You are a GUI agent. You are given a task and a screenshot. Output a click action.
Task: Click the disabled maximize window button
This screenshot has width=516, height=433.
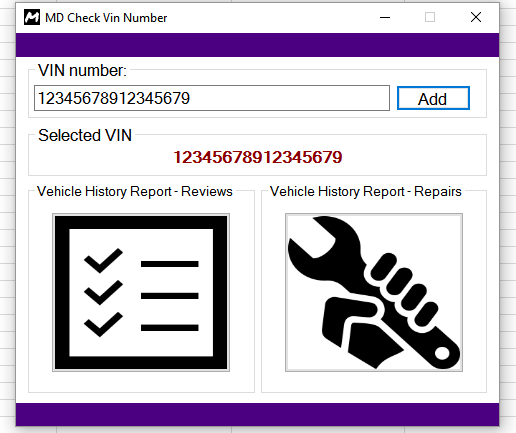pyautogui.click(x=430, y=17)
